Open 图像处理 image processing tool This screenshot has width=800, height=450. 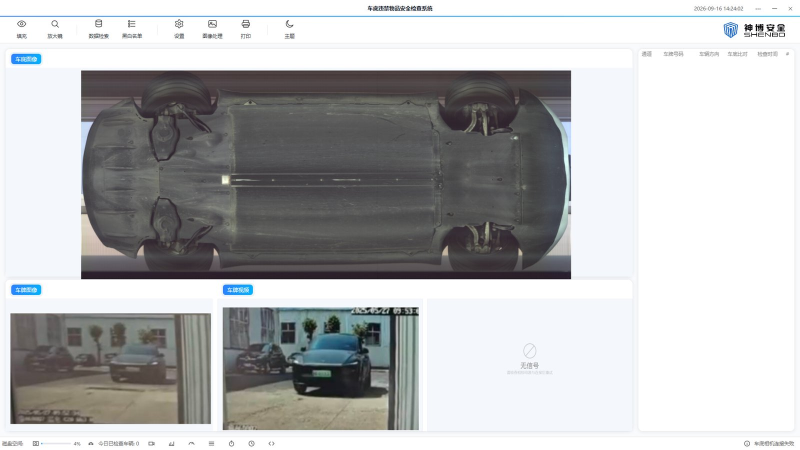[x=212, y=24]
